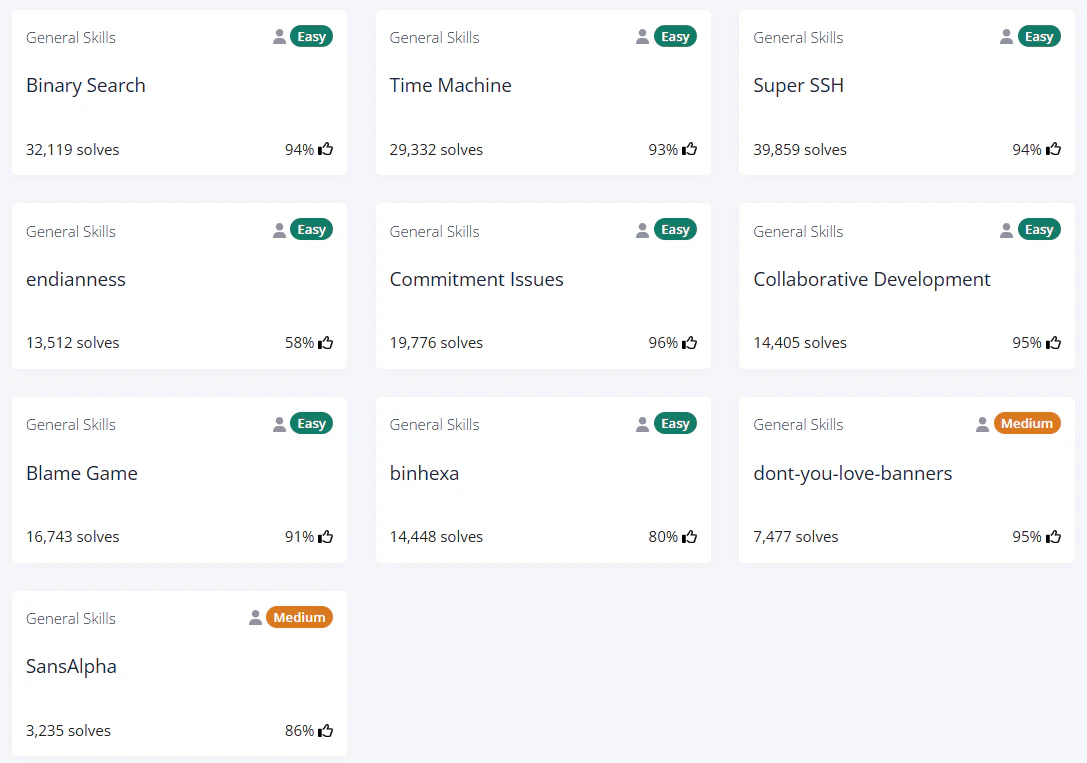
Task: Click the author person icon on binhexa
Action: click(x=643, y=424)
